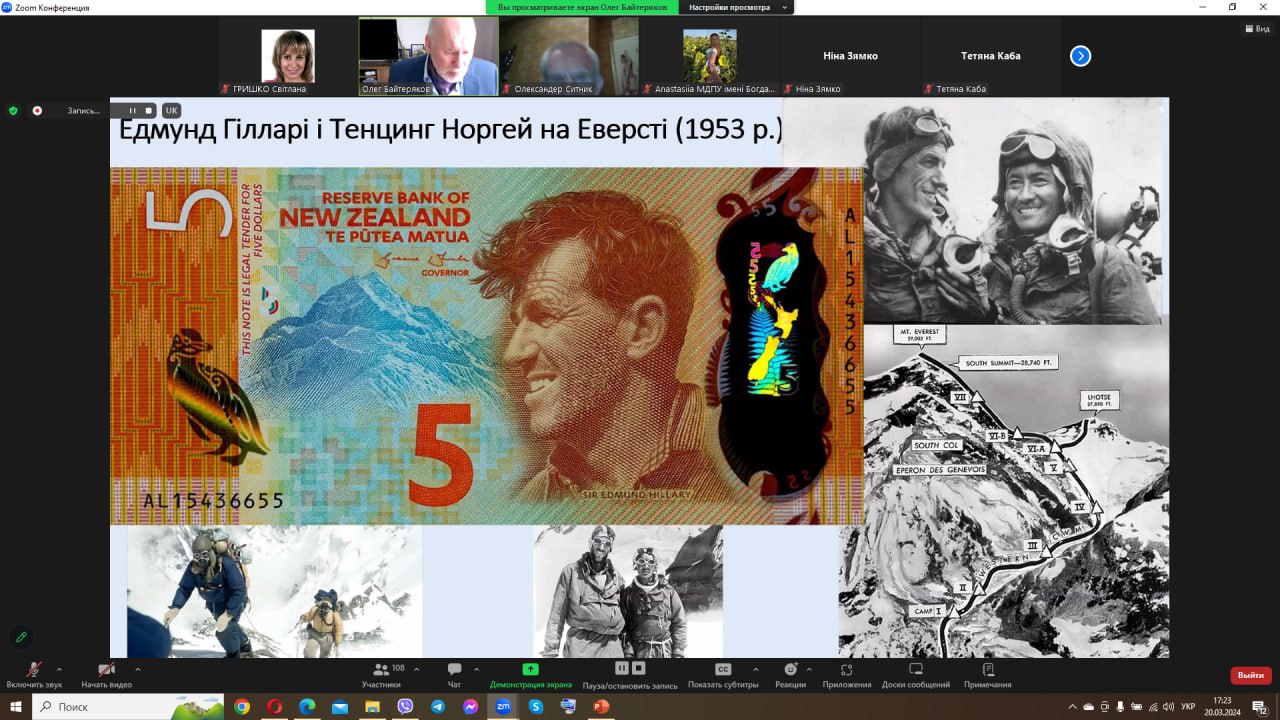Show captions via Показать субтитры

tap(722, 669)
